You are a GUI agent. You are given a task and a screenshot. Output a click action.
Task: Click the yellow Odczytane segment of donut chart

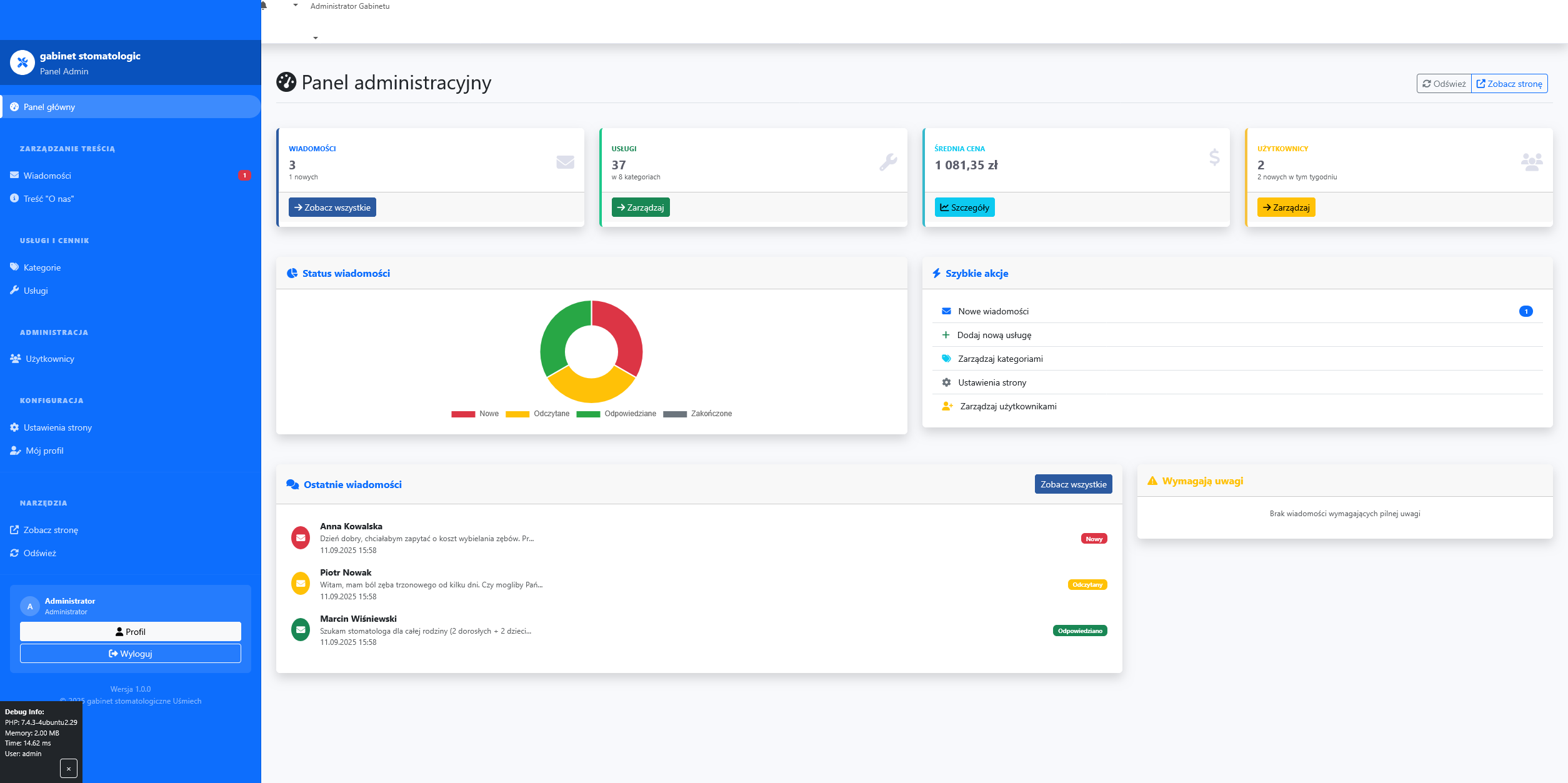[591, 390]
